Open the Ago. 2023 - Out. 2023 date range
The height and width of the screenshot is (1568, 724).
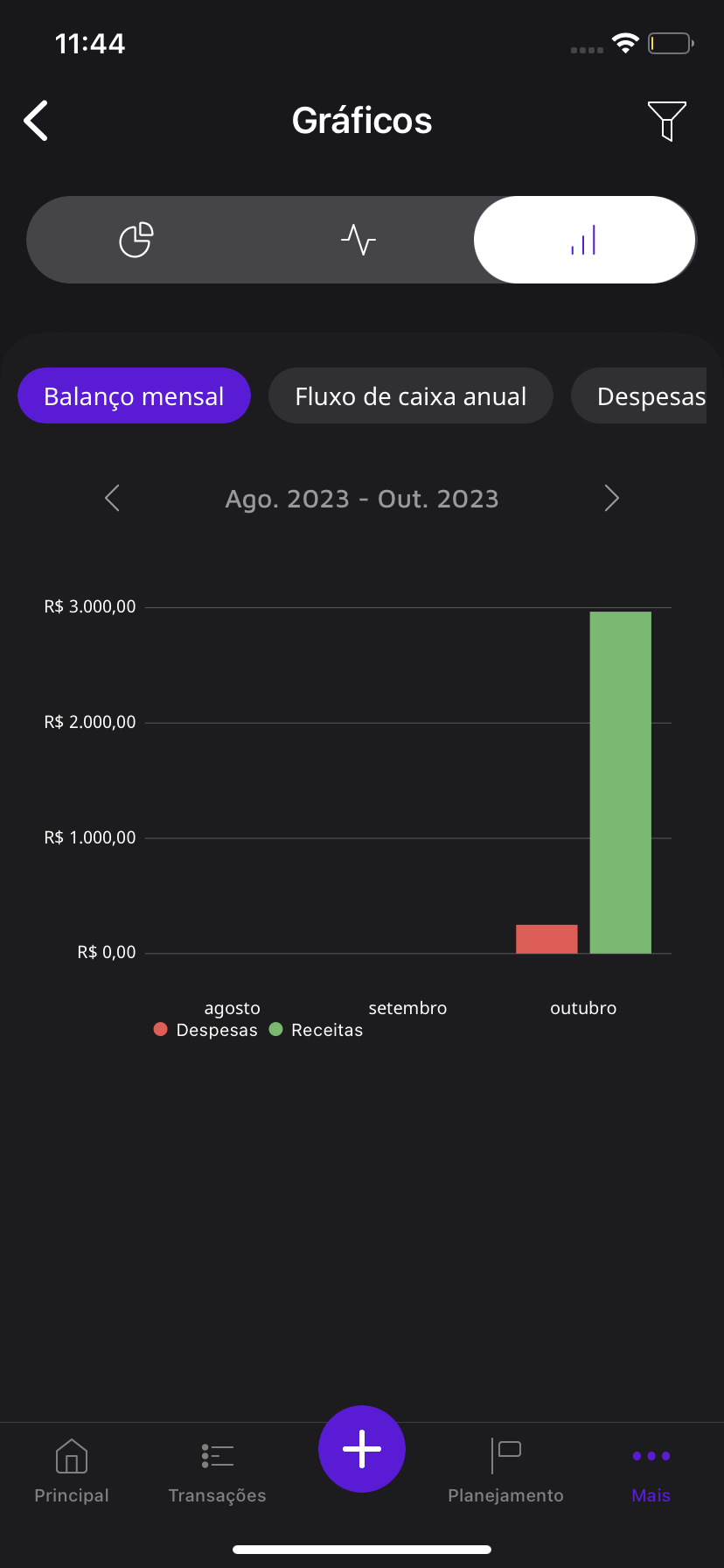(362, 499)
